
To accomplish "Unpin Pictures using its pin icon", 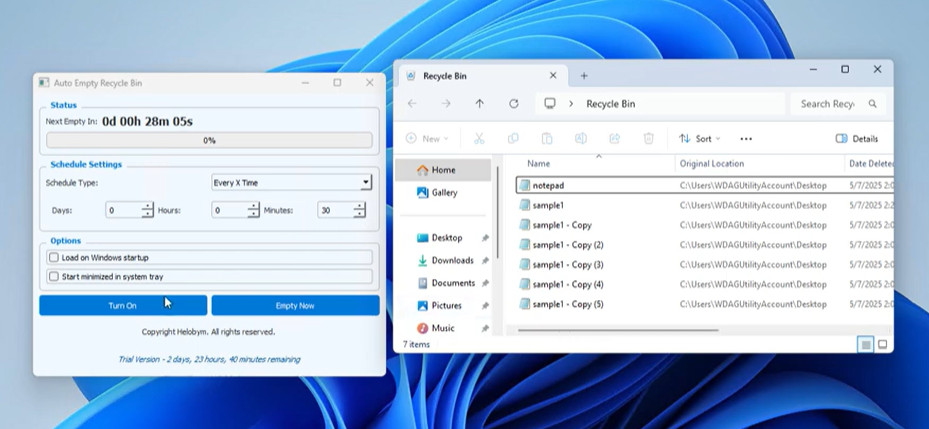I will click(485, 306).
